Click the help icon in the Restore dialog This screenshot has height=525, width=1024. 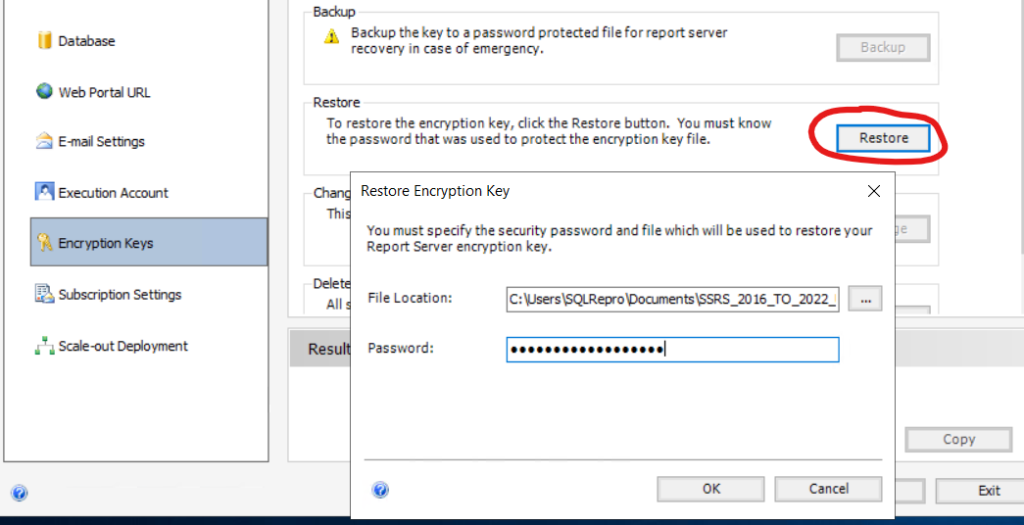(x=380, y=490)
